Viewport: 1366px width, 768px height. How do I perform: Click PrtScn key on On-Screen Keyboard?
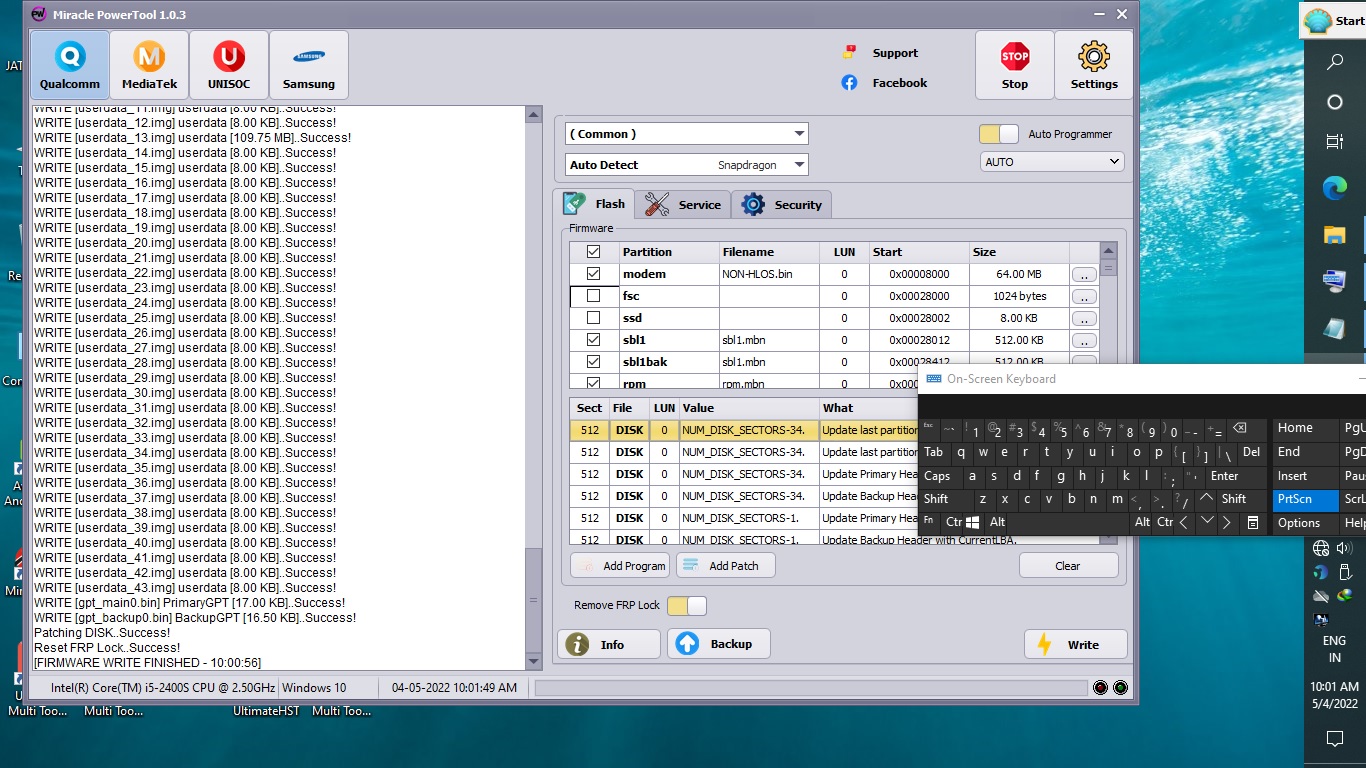pos(1305,499)
